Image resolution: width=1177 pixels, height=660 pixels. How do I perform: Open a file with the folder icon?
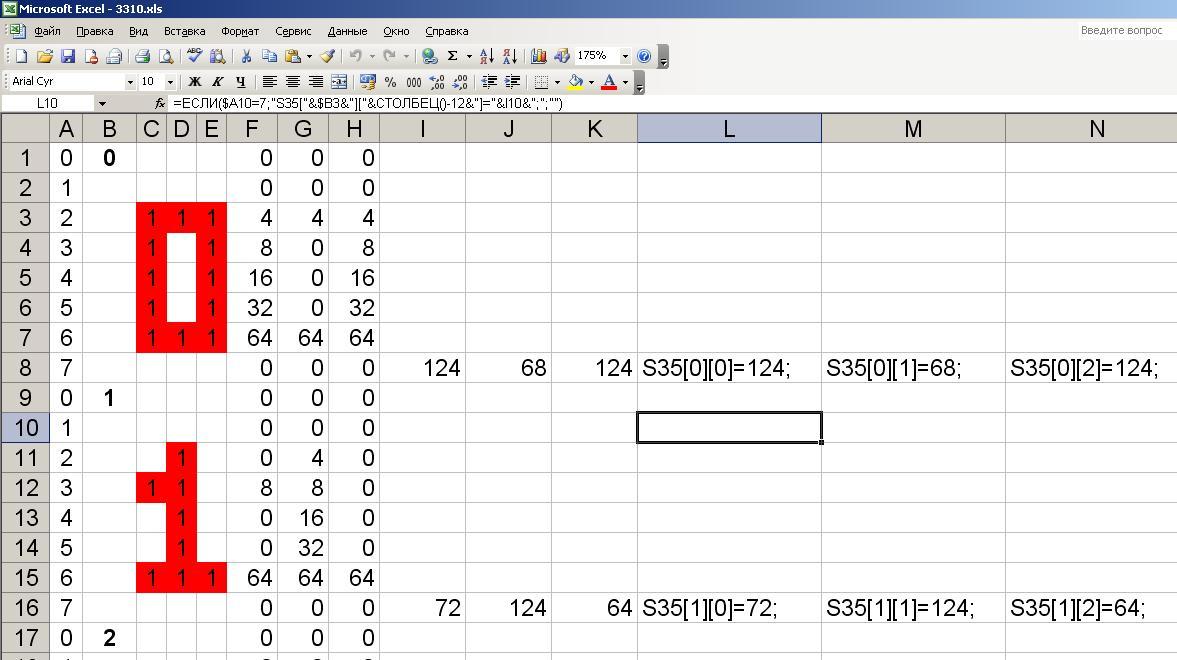[45, 56]
